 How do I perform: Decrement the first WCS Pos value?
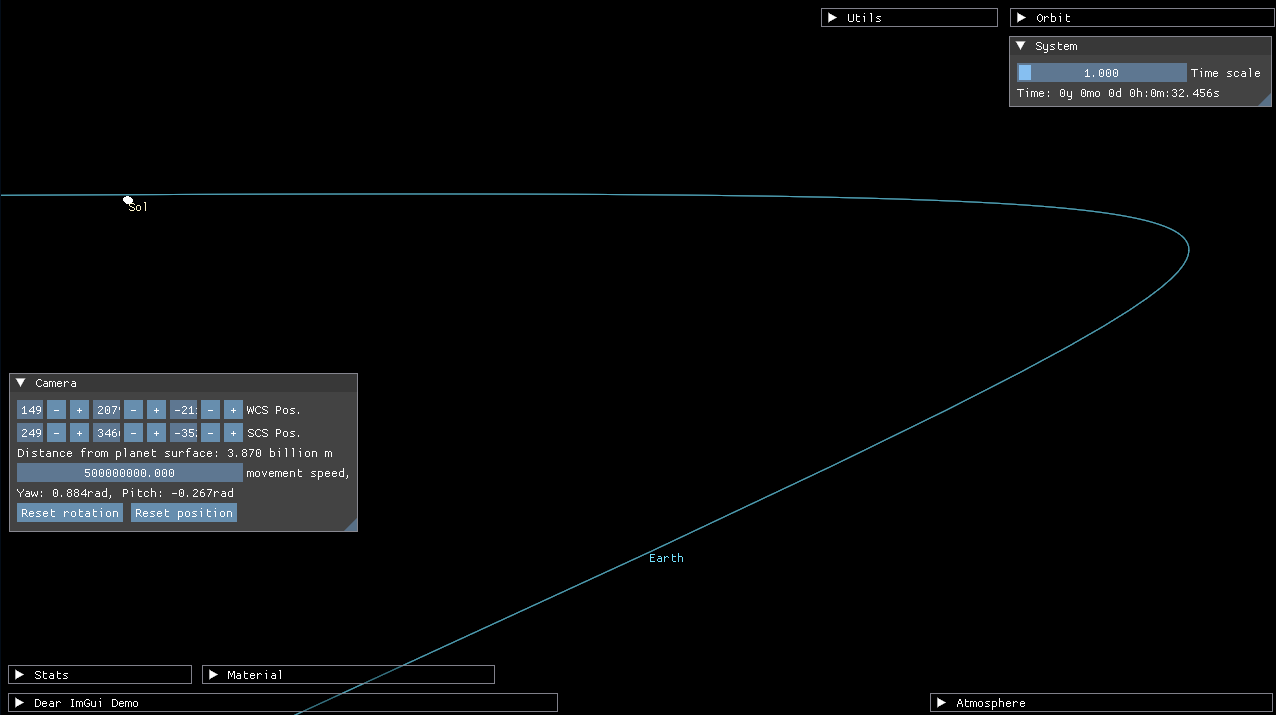56,410
